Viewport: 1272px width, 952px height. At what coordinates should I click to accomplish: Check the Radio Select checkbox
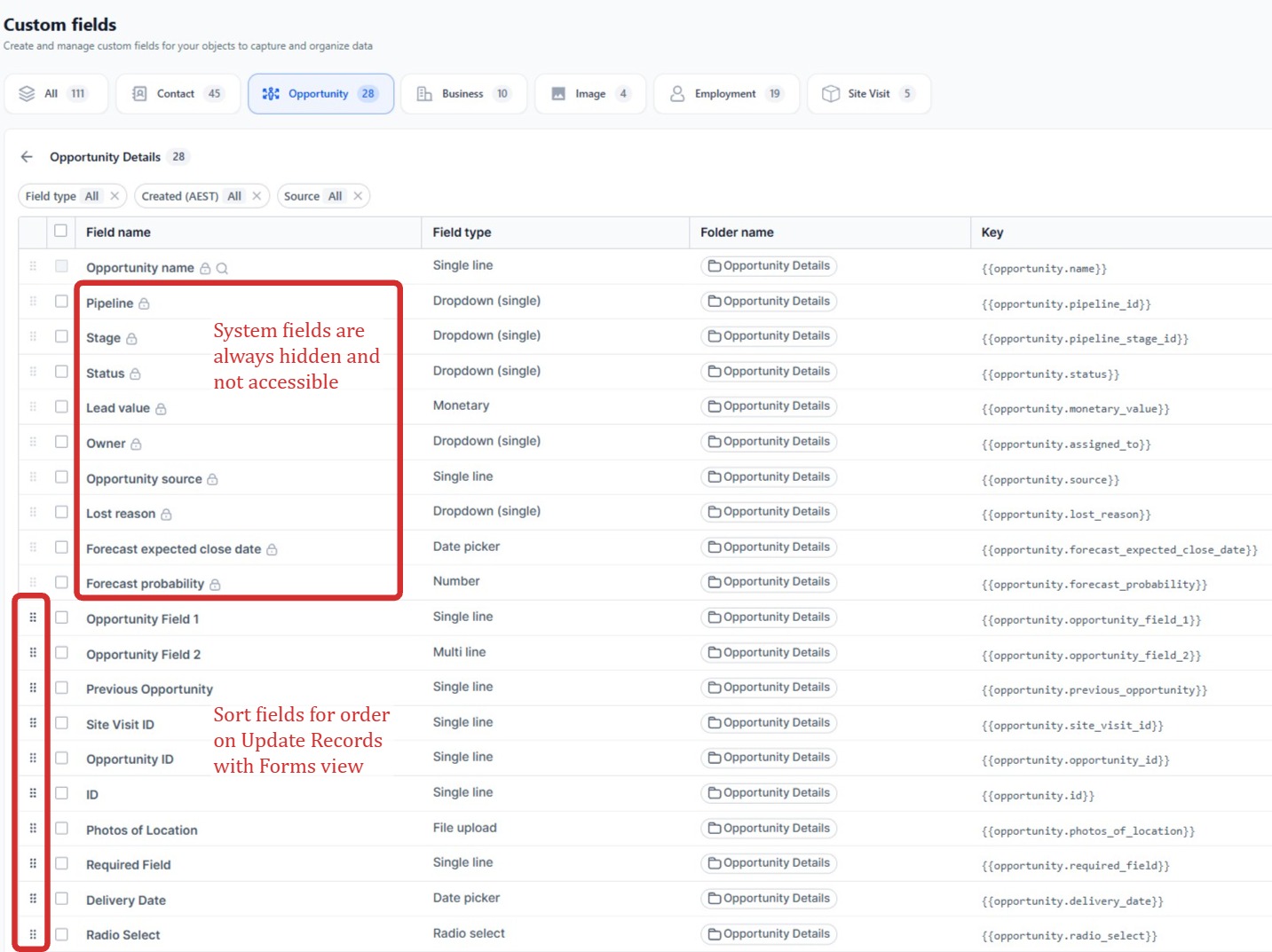tap(61, 934)
